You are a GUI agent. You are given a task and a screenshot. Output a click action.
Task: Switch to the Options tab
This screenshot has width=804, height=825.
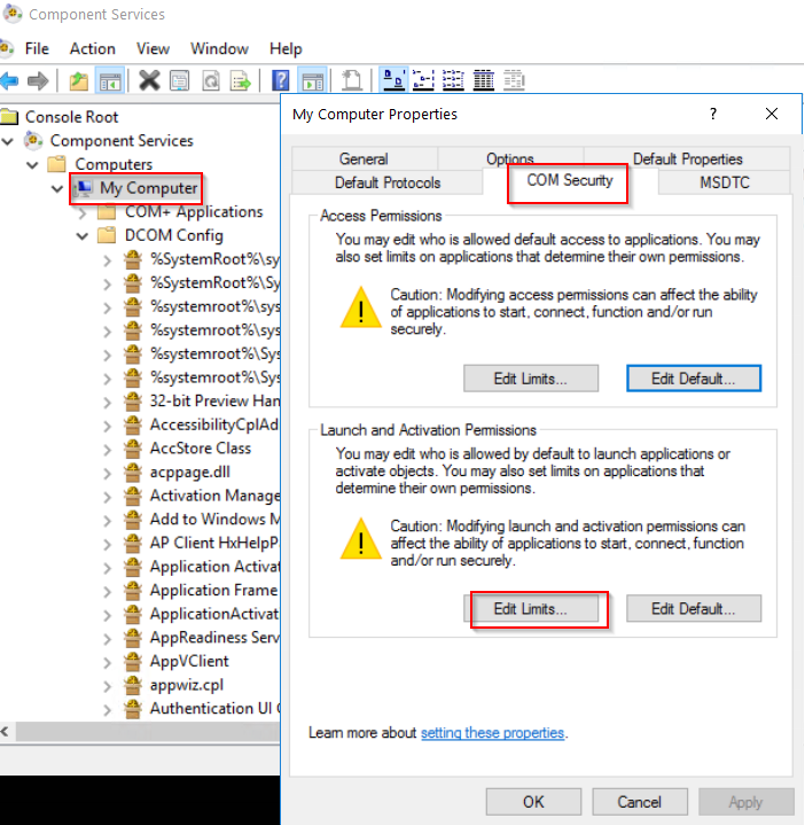tap(510, 157)
